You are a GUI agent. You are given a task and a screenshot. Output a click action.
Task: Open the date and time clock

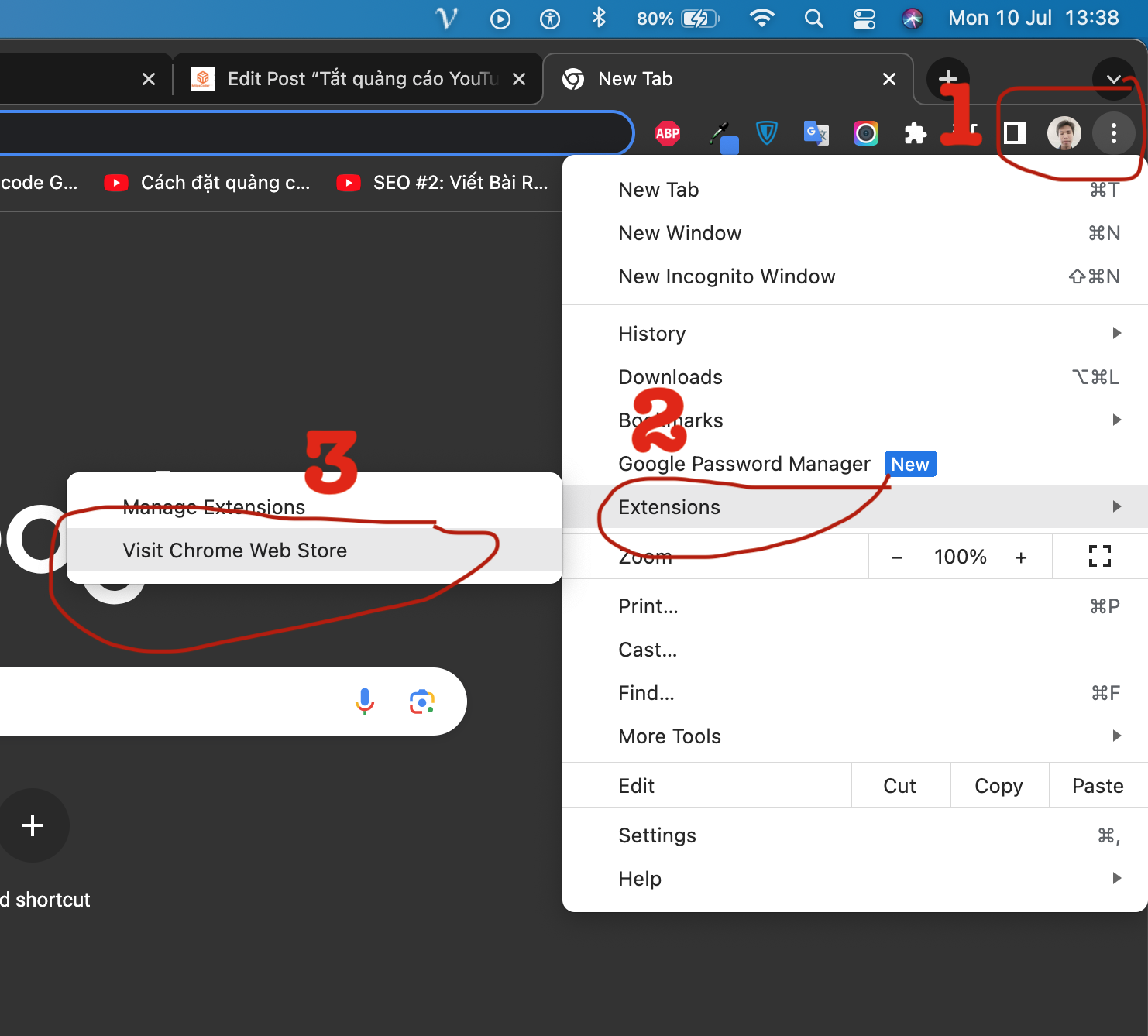(1033, 18)
